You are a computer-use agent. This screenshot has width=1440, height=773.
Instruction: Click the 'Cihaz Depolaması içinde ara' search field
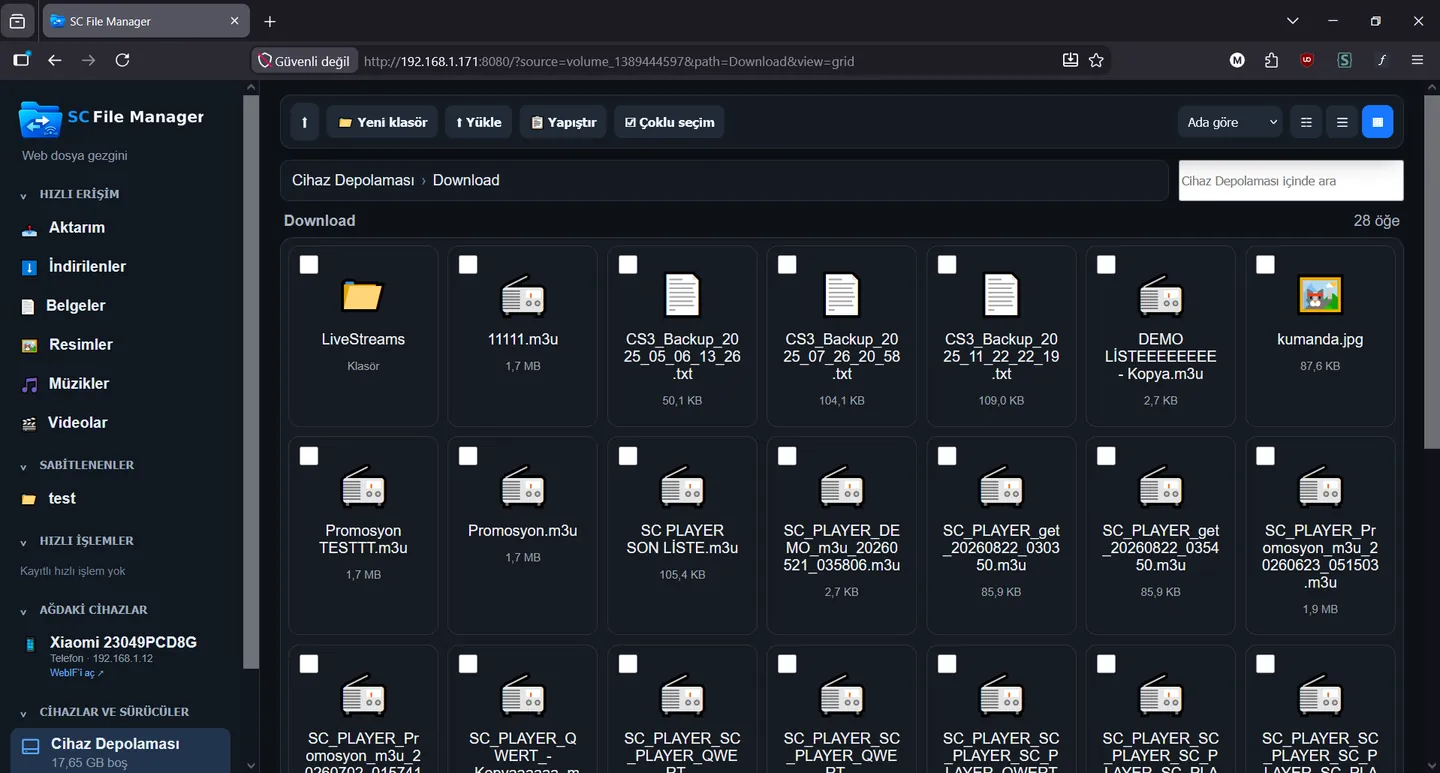pos(1291,181)
